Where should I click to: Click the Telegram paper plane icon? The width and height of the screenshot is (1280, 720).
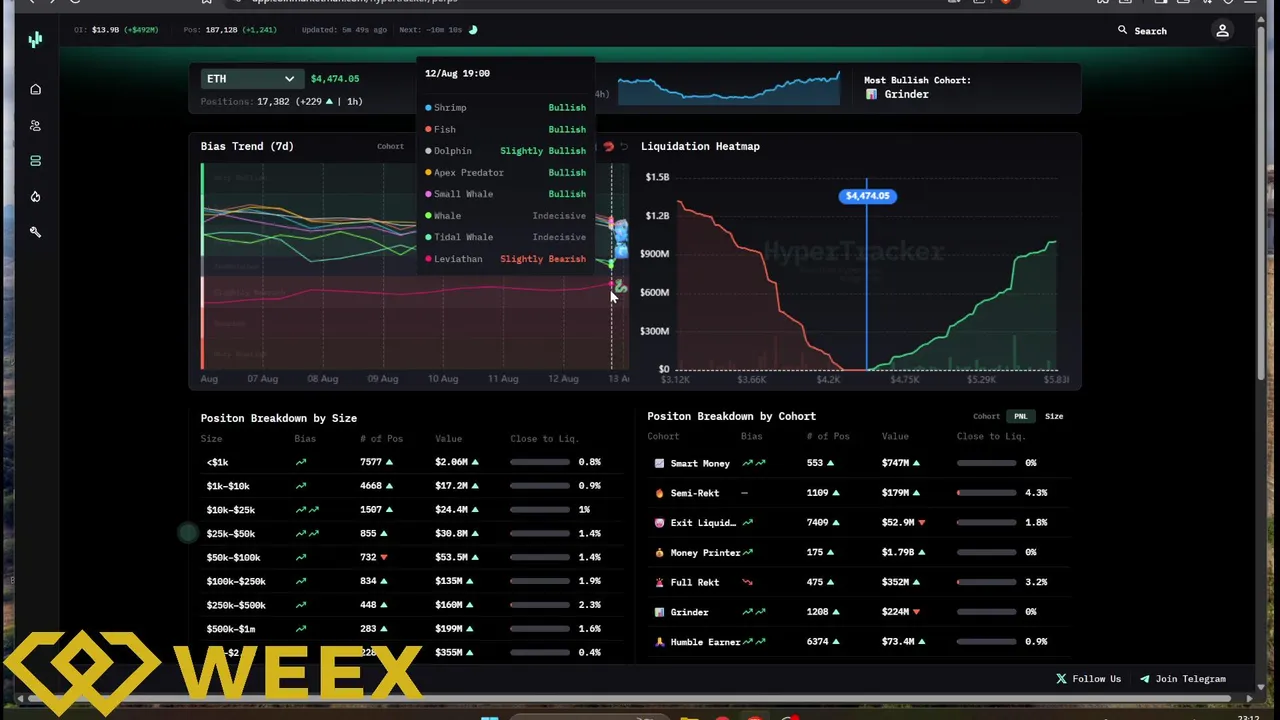tap(1145, 679)
